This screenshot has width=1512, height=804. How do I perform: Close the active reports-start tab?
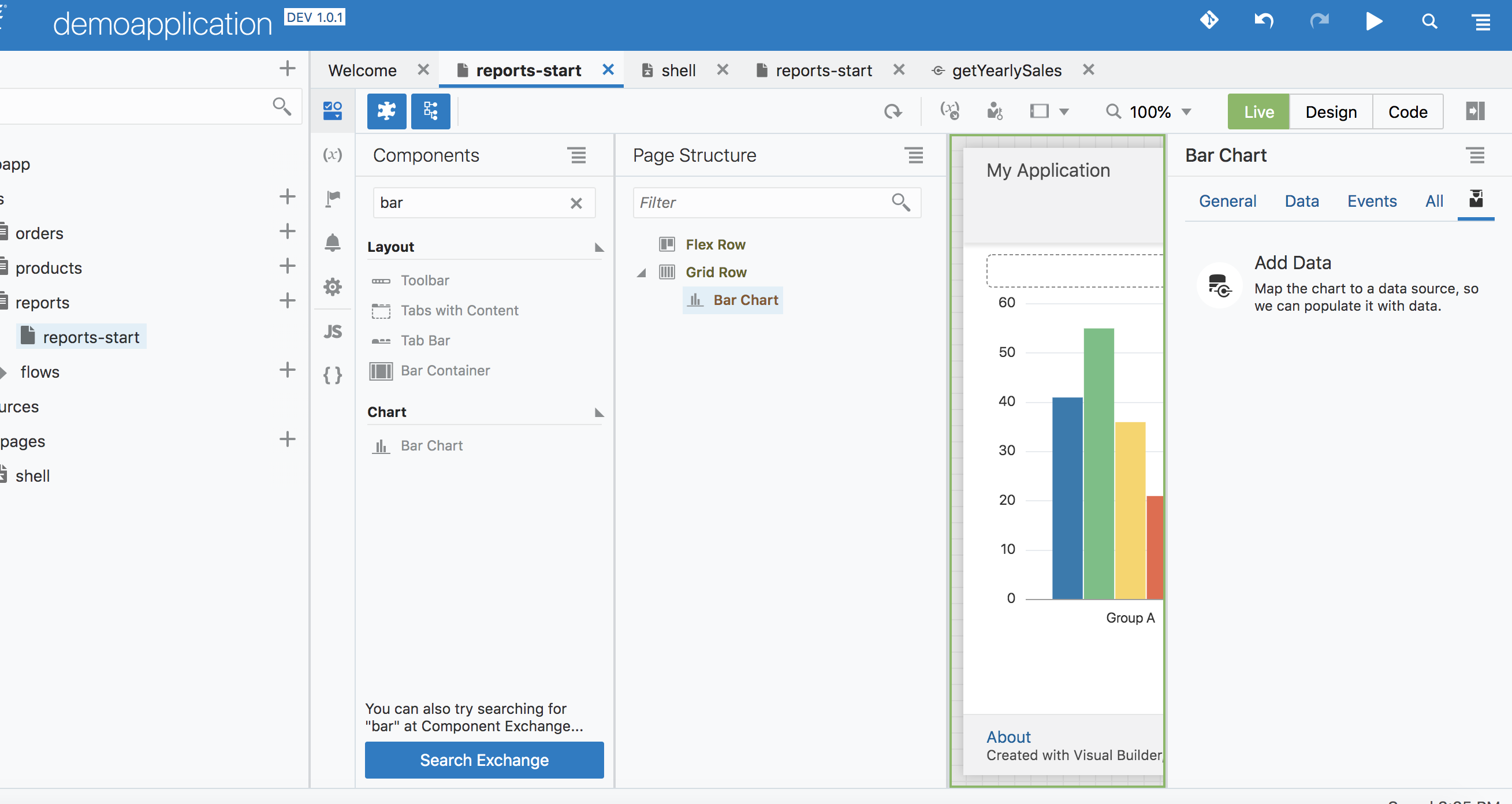608,70
